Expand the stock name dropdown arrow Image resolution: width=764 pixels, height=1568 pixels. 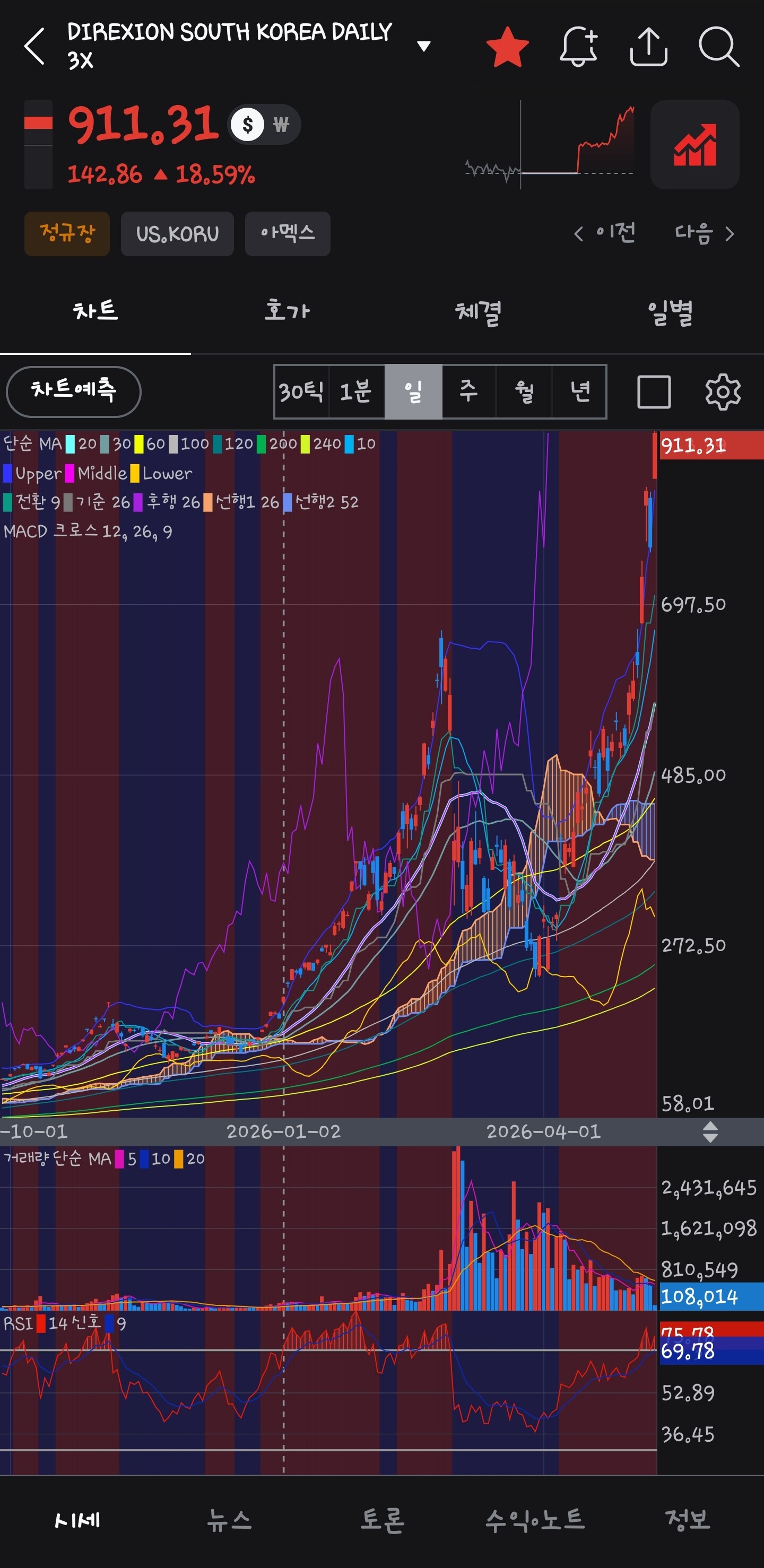click(424, 46)
